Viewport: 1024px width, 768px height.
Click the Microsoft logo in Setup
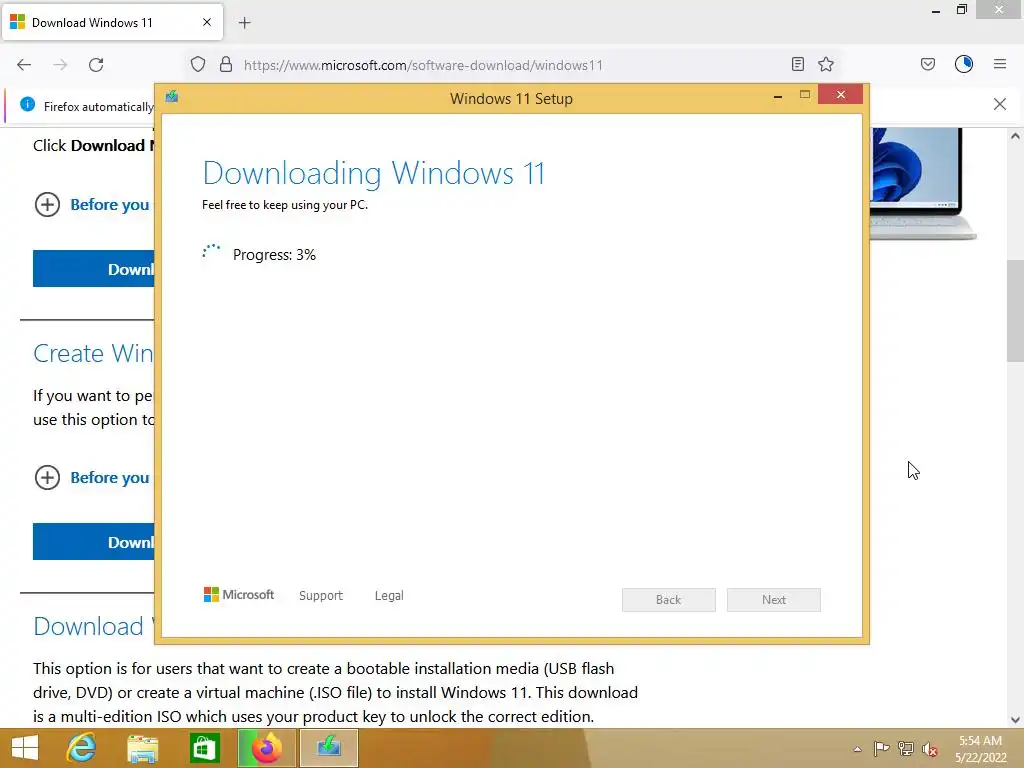coord(239,595)
